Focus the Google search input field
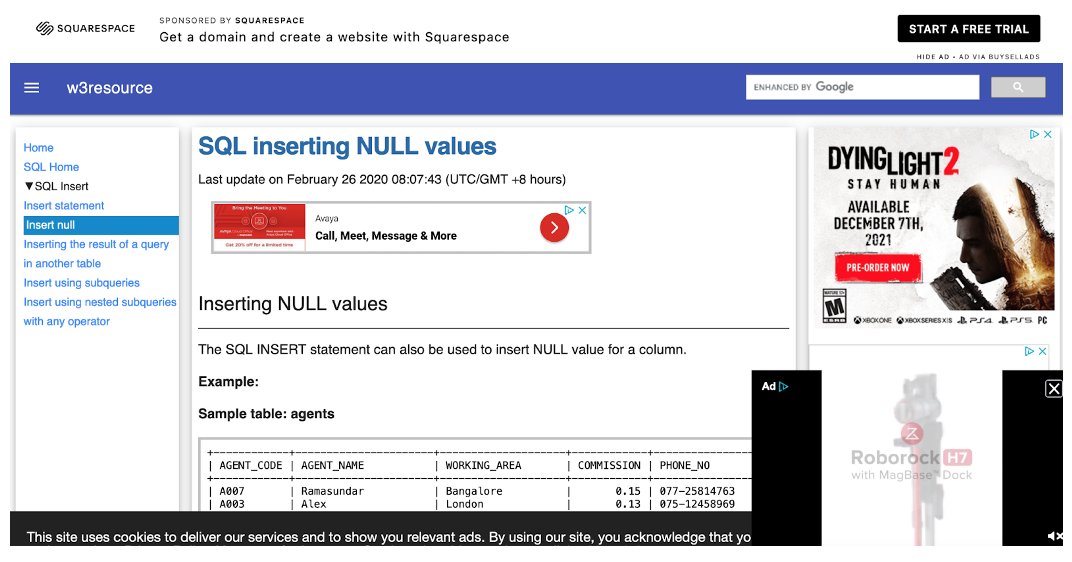The height and width of the screenshot is (562, 1072). (x=862, y=87)
